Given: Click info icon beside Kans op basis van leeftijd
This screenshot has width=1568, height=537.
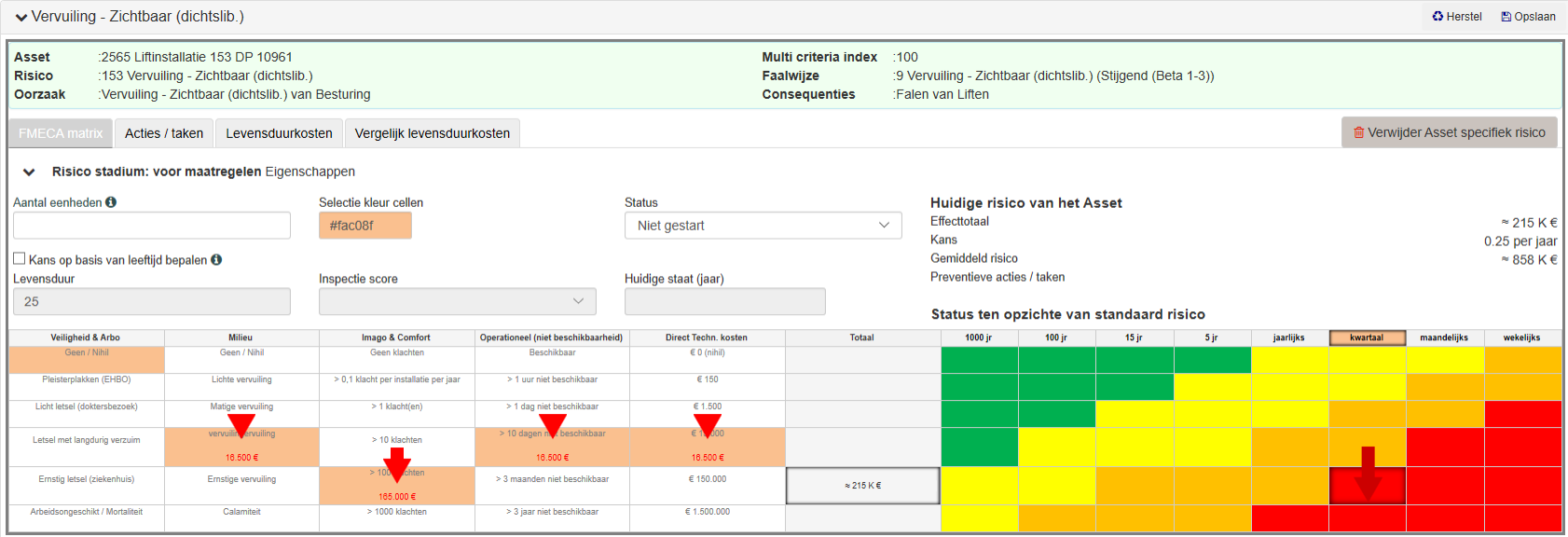Looking at the screenshot, I should click(x=216, y=260).
